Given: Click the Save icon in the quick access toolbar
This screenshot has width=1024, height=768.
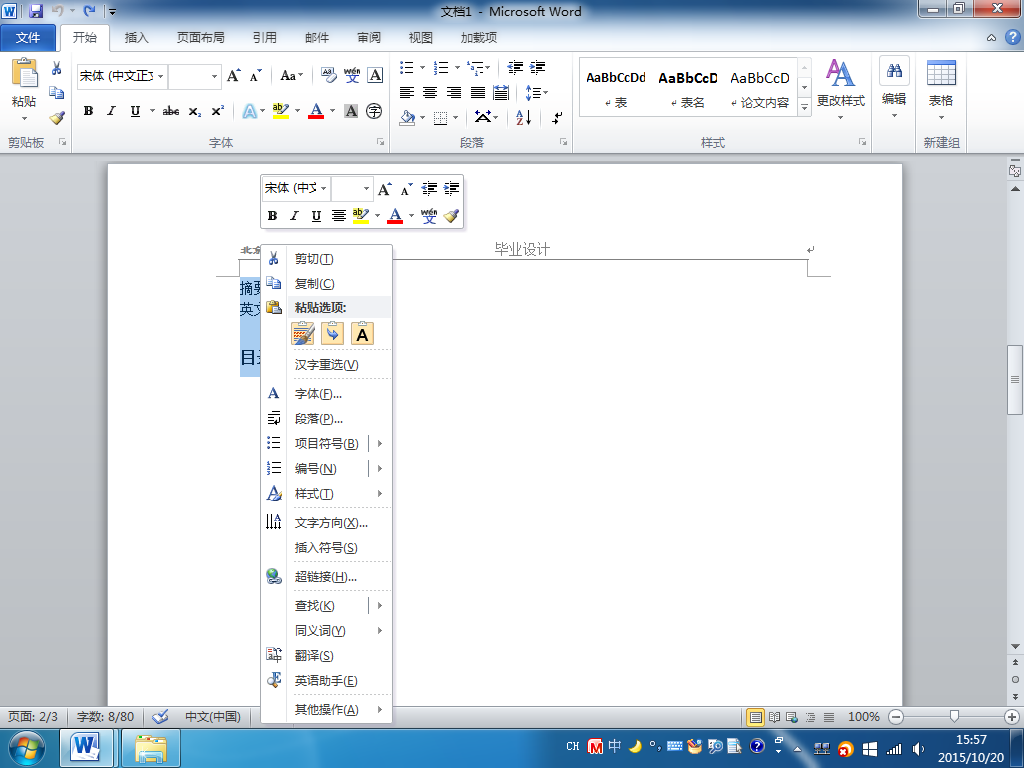Looking at the screenshot, I should point(36,10).
